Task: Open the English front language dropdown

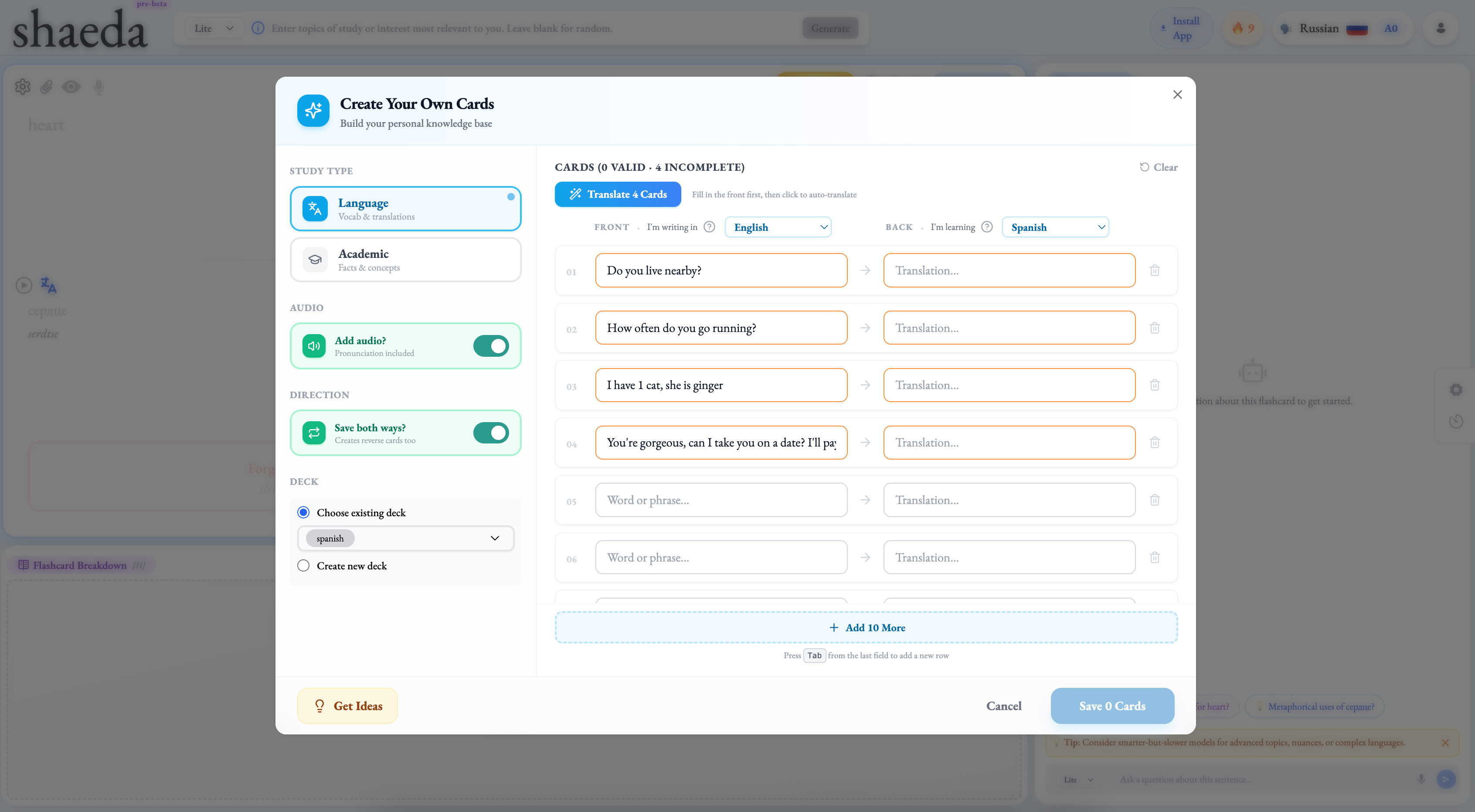Action: click(778, 227)
